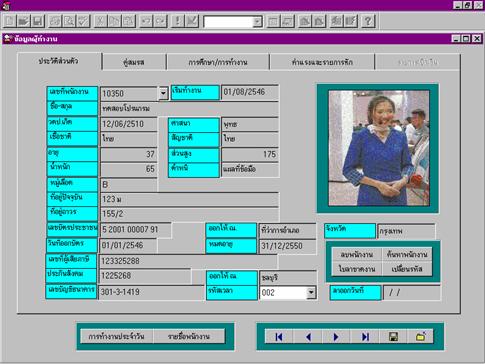Click the Report designer toolbar icon

point(319,21)
